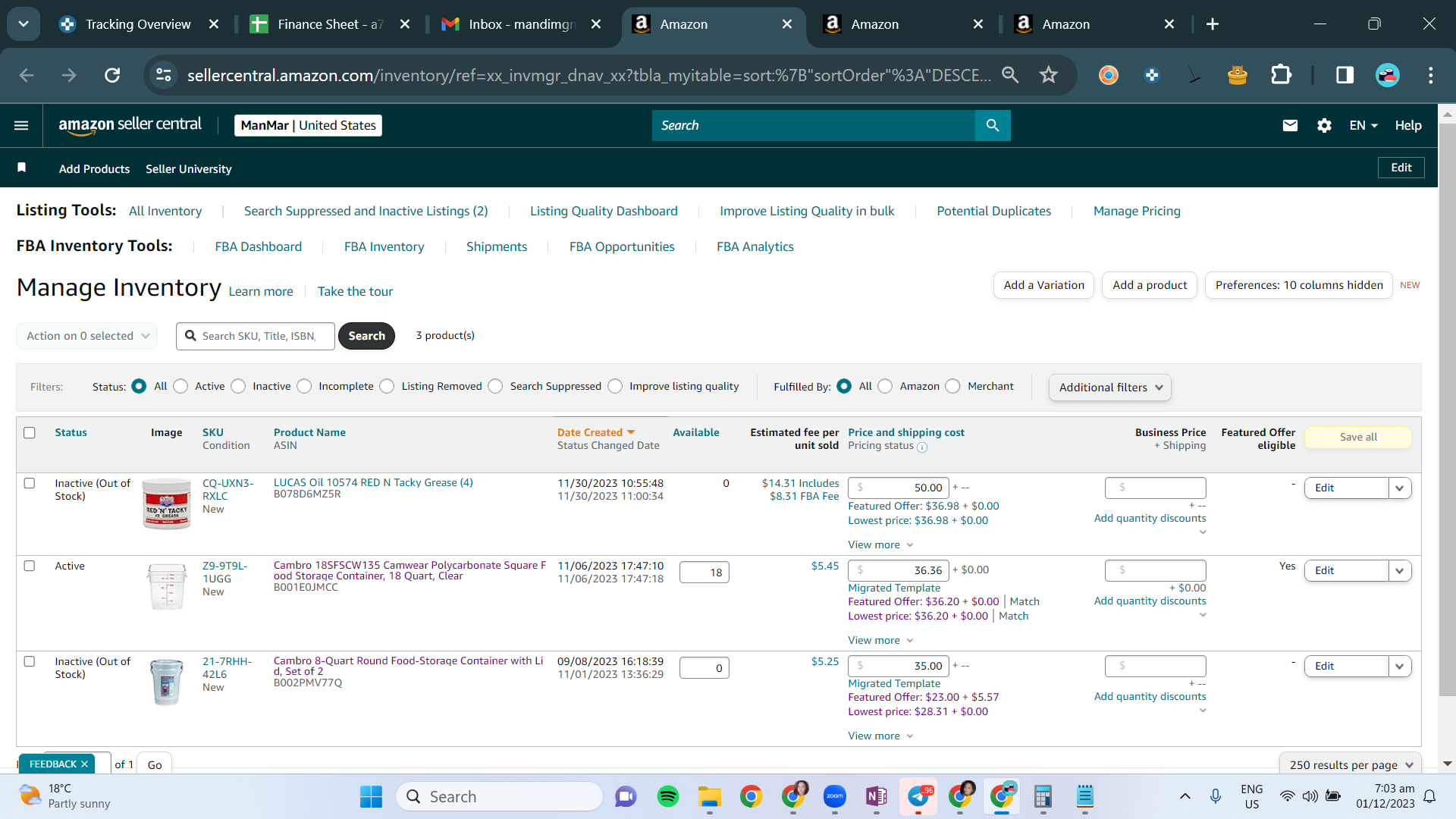Click the inventory Search SKU, Title, ISBN field

coord(256,336)
